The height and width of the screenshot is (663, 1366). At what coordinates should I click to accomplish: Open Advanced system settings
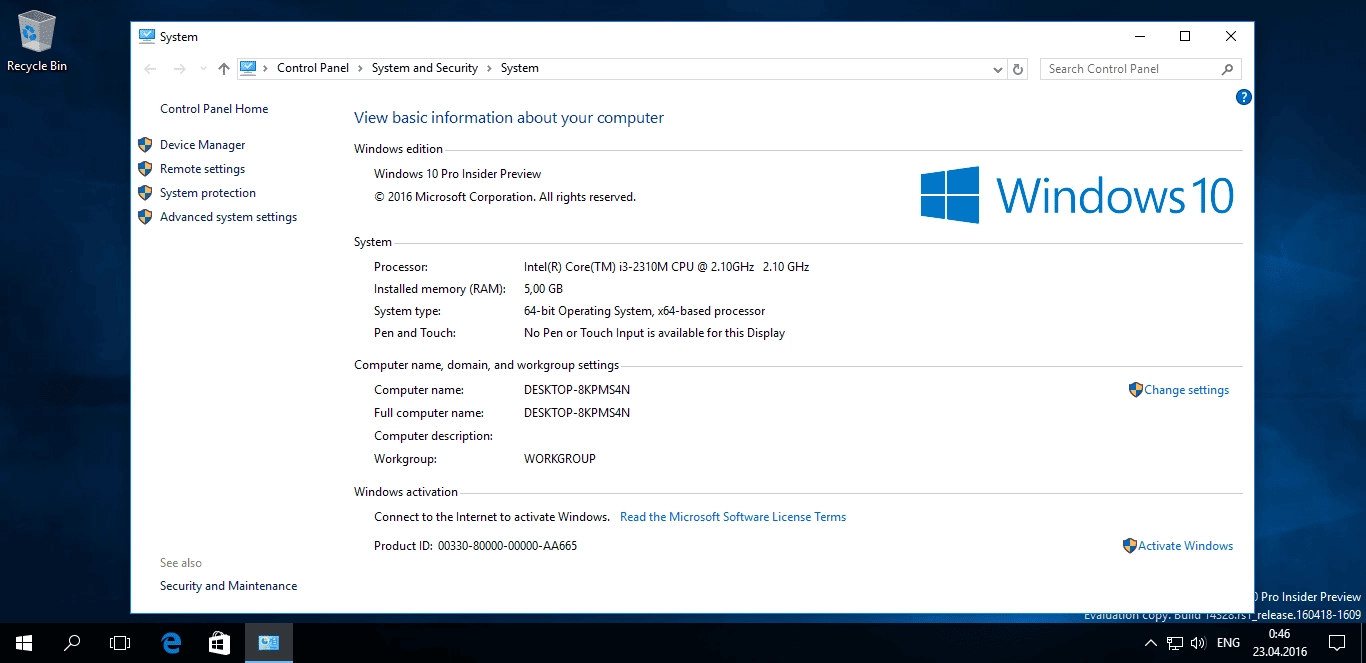click(x=228, y=217)
